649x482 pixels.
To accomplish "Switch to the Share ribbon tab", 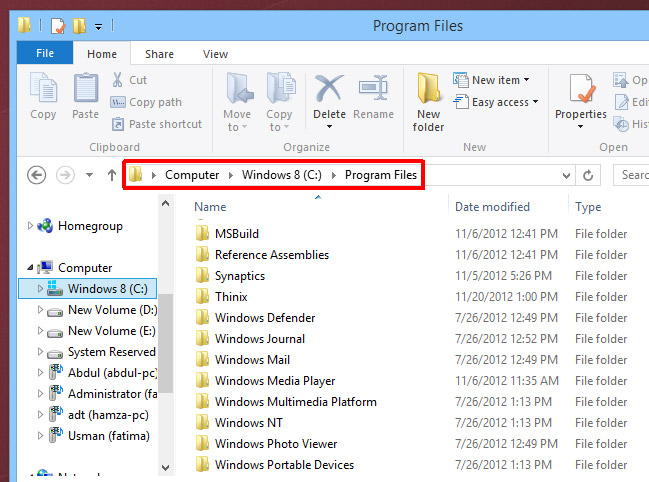I will click(159, 54).
